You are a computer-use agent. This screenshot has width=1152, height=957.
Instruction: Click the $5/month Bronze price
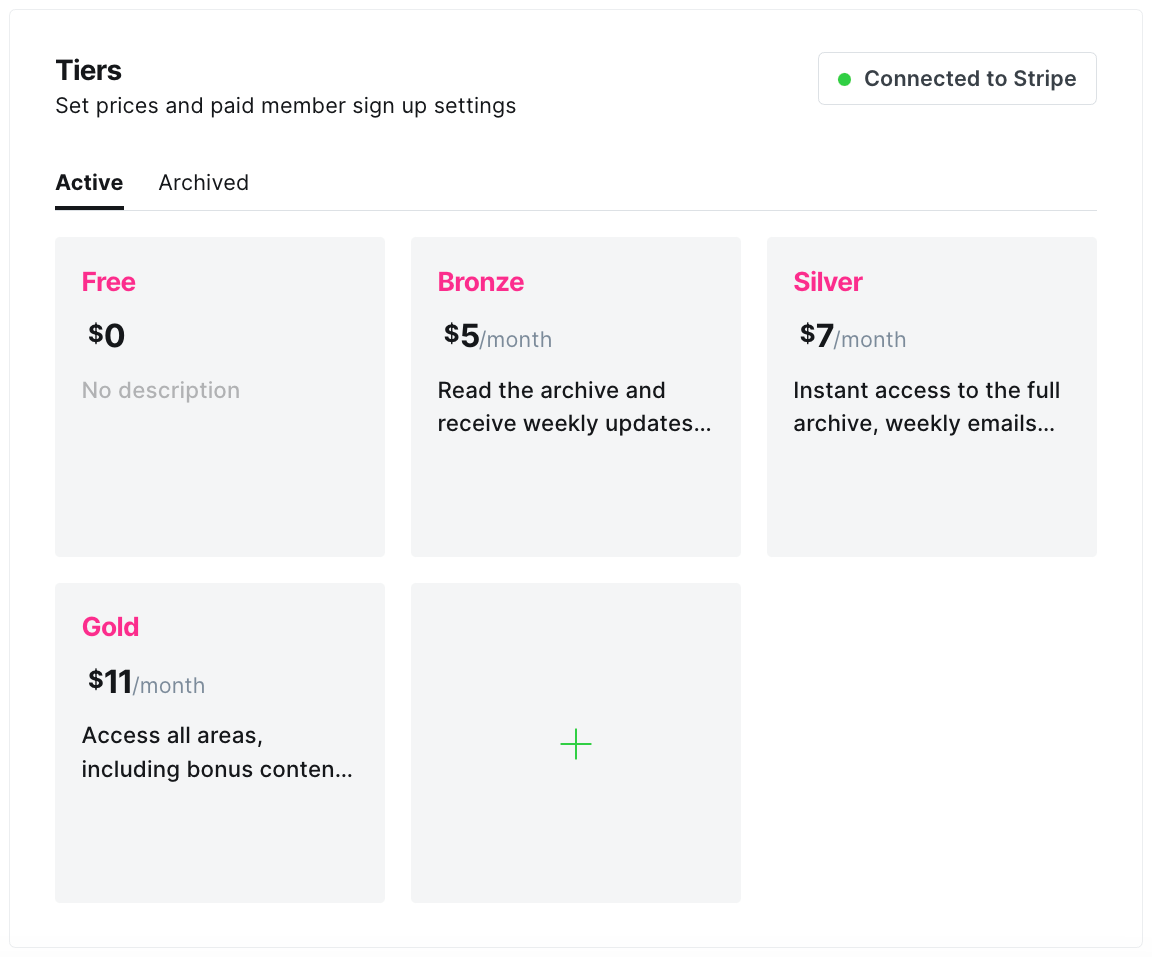497,337
